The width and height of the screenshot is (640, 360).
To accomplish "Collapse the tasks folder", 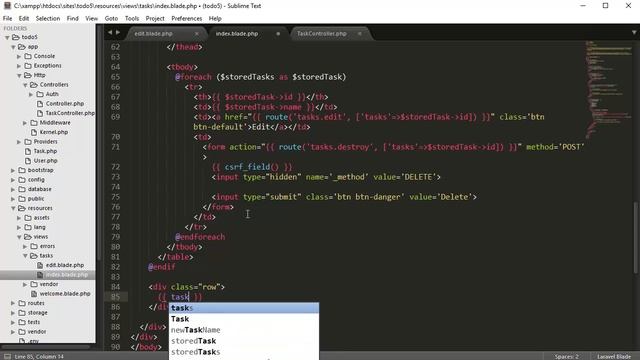I will (25, 256).
